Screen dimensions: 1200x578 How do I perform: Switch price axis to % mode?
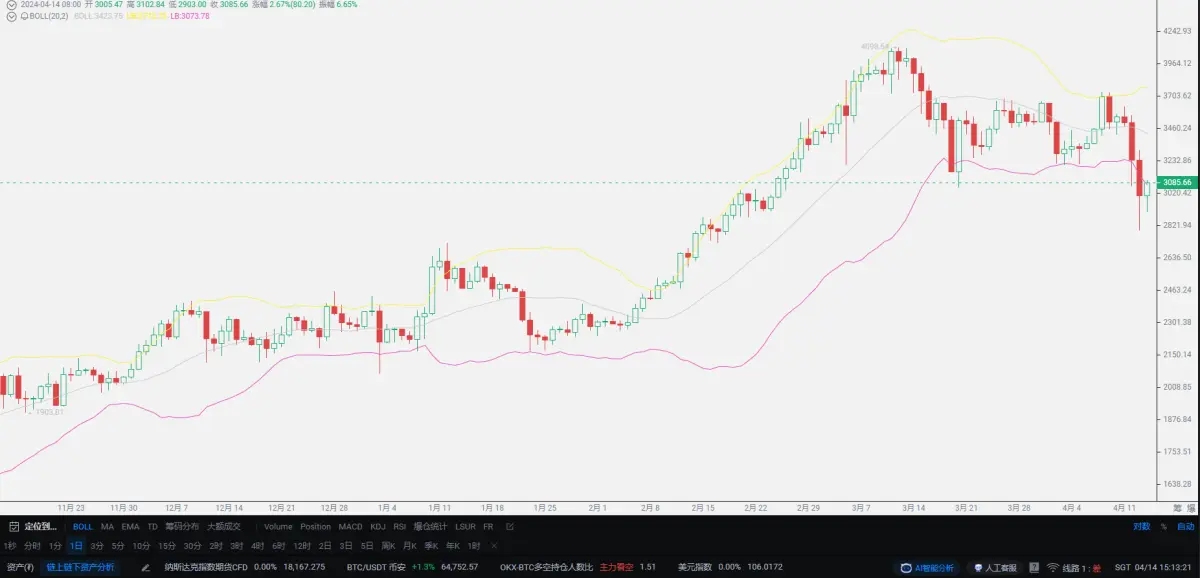(1163, 526)
